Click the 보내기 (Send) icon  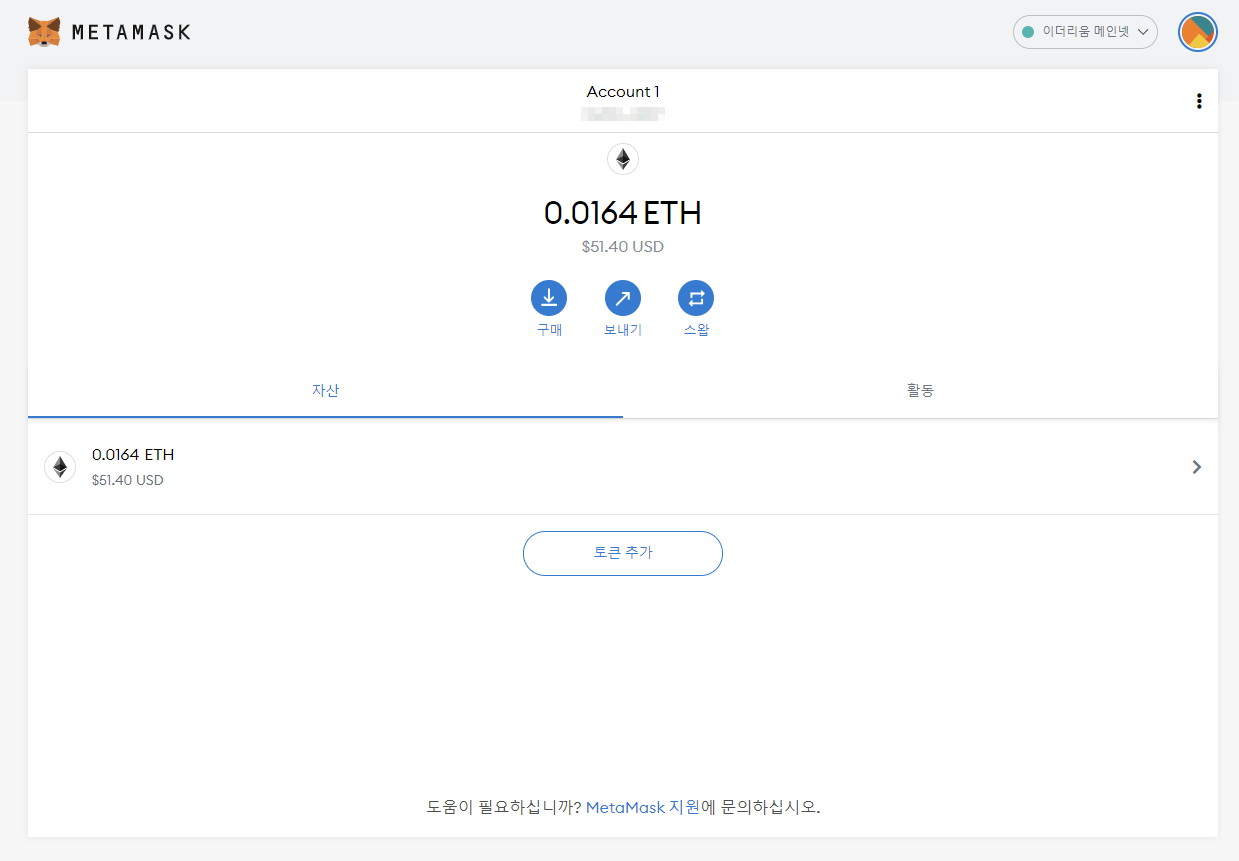(x=622, y=296)
